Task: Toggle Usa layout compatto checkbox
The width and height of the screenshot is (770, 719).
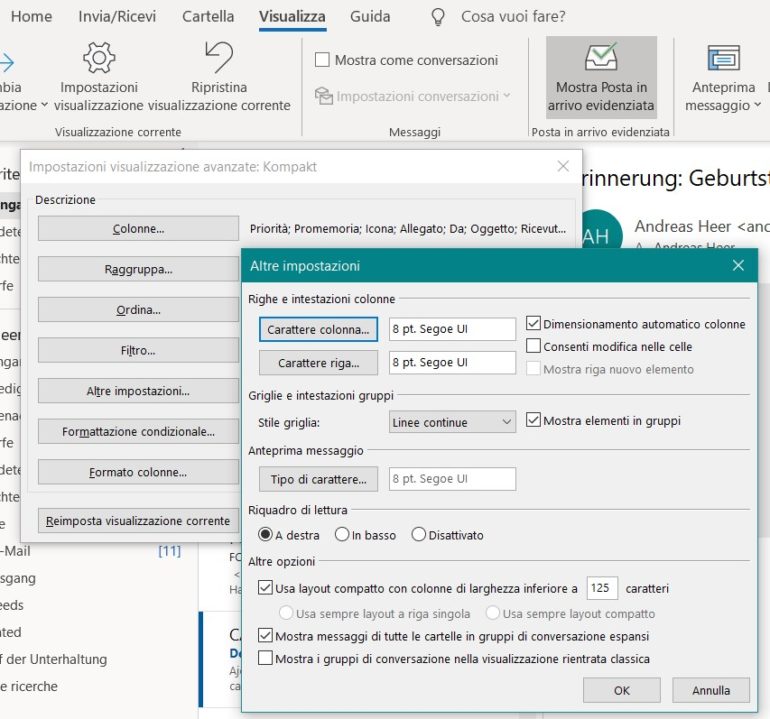Action: pyautogui.click(x=265, y=587)
